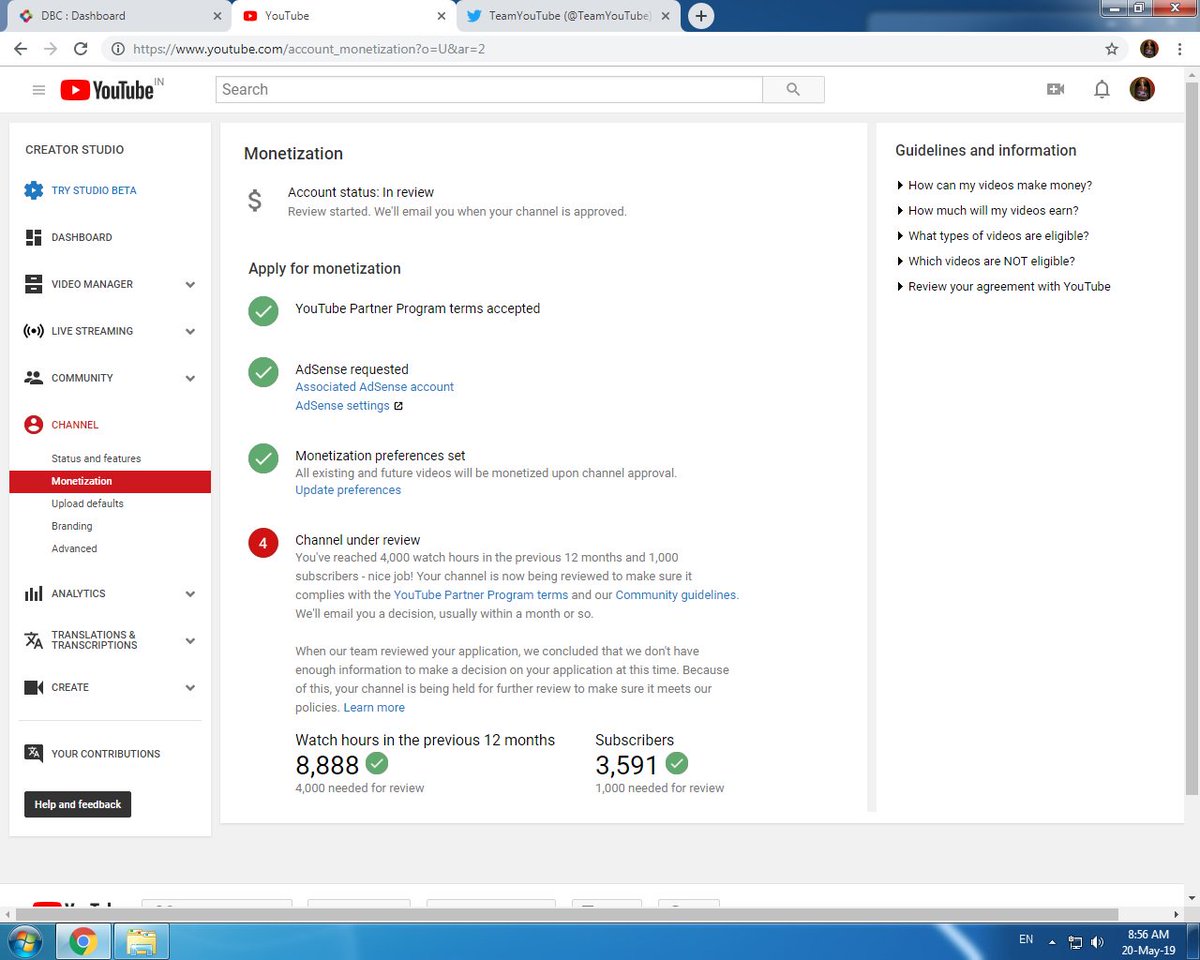Click Update preferences
Image resolution: width=1200 pixels, height=960 pixels.
(348, 490)
